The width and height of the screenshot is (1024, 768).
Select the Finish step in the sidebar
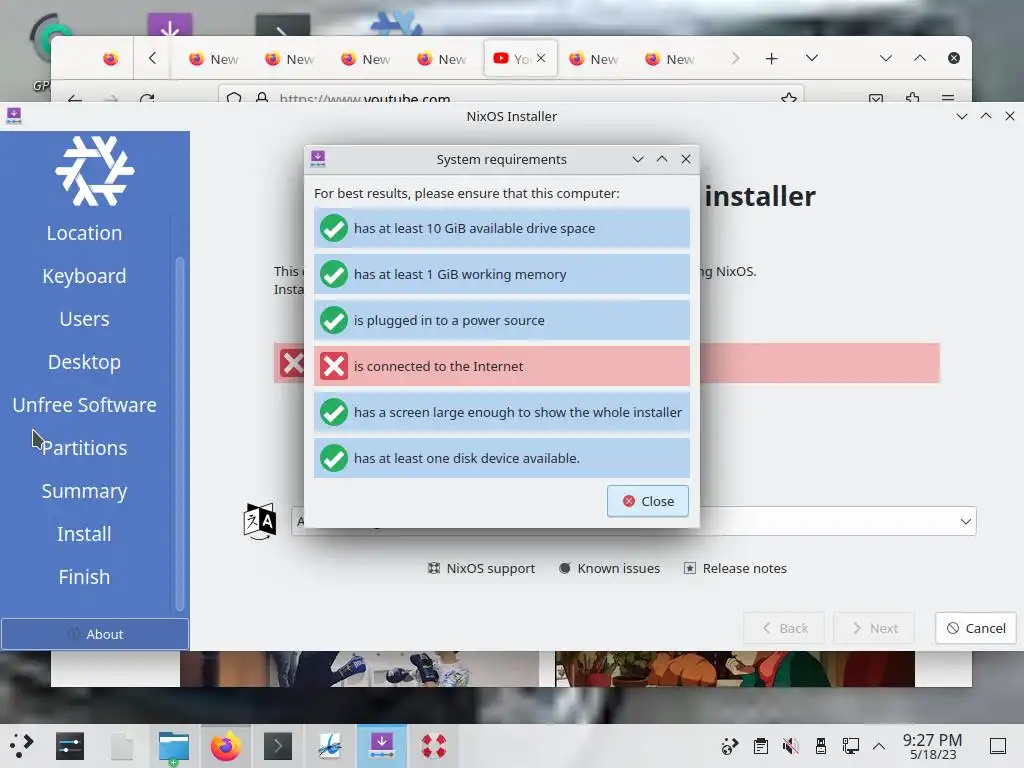(84, 577)
